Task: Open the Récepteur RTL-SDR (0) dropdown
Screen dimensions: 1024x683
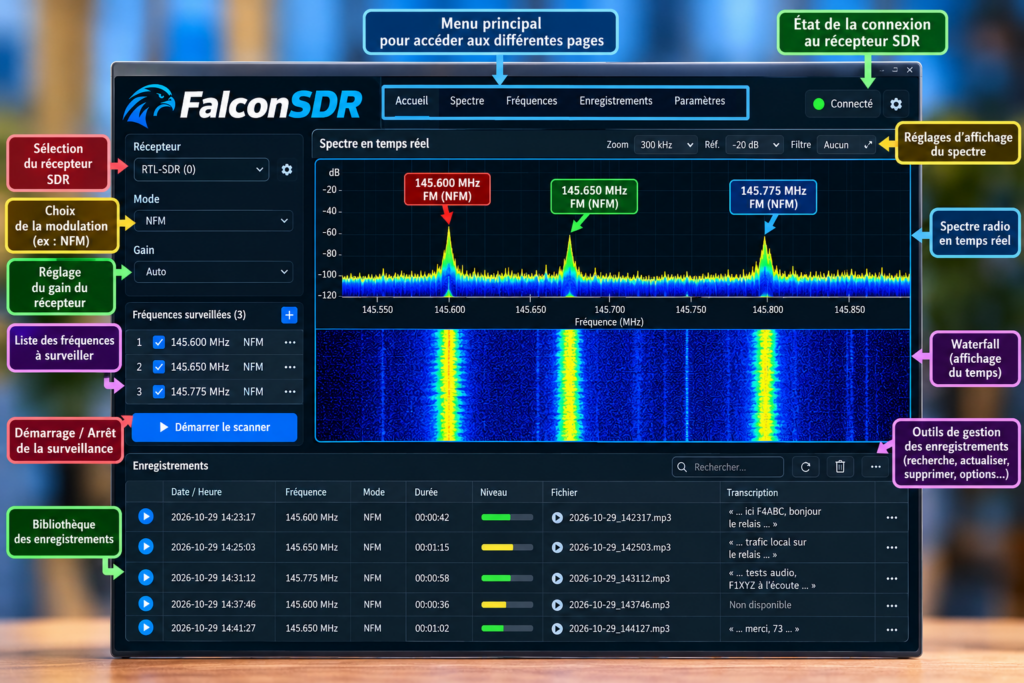Action: point(202,170)
